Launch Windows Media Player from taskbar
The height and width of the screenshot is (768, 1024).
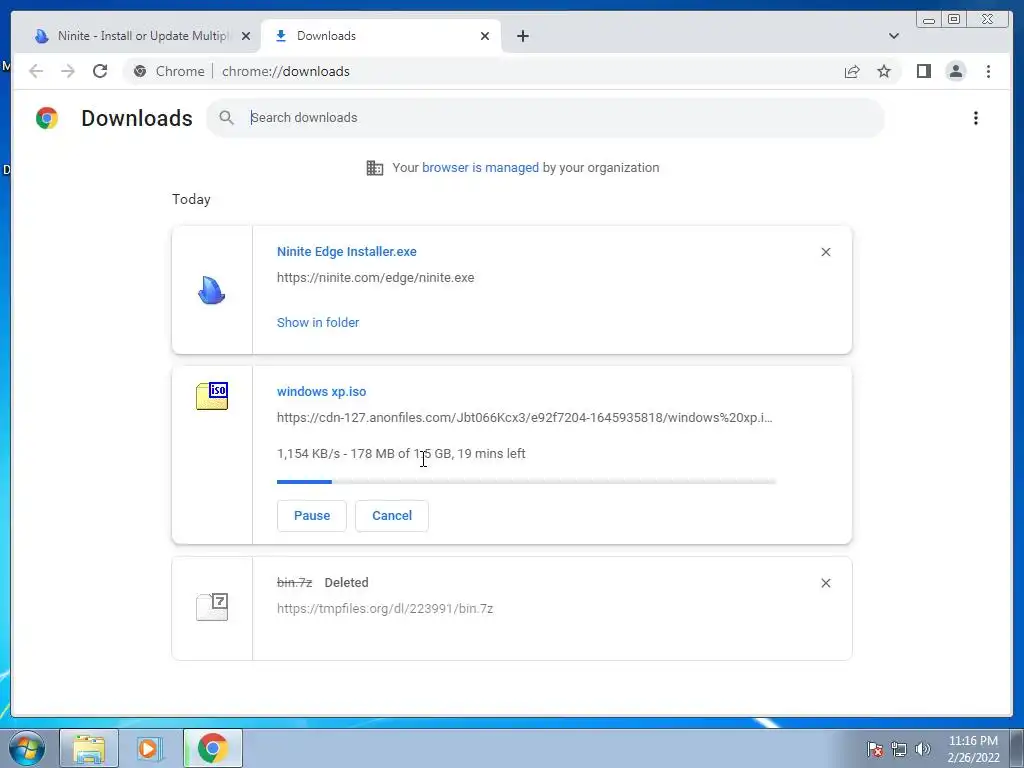[148, 748]
